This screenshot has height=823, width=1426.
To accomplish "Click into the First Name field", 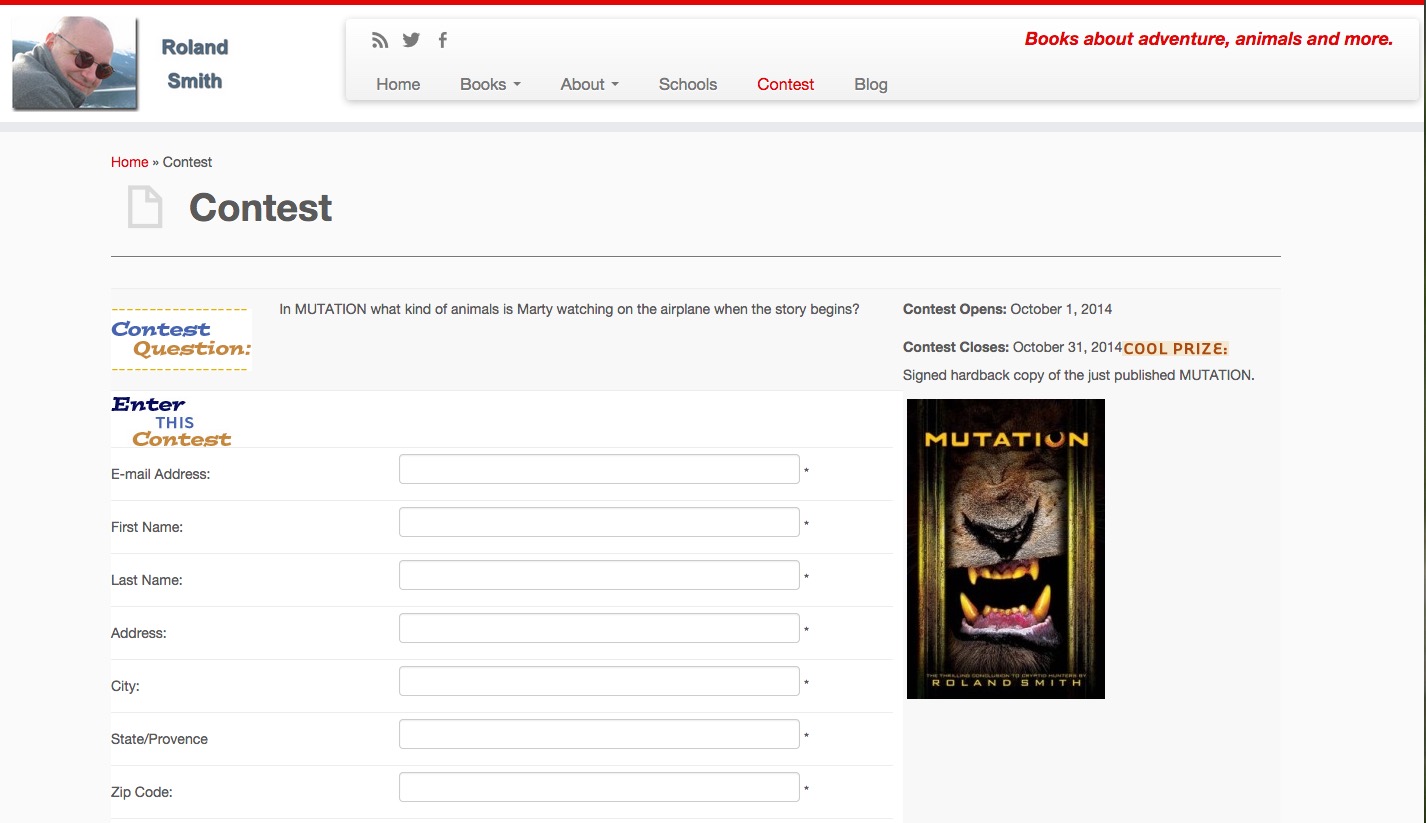I will 599,522.
